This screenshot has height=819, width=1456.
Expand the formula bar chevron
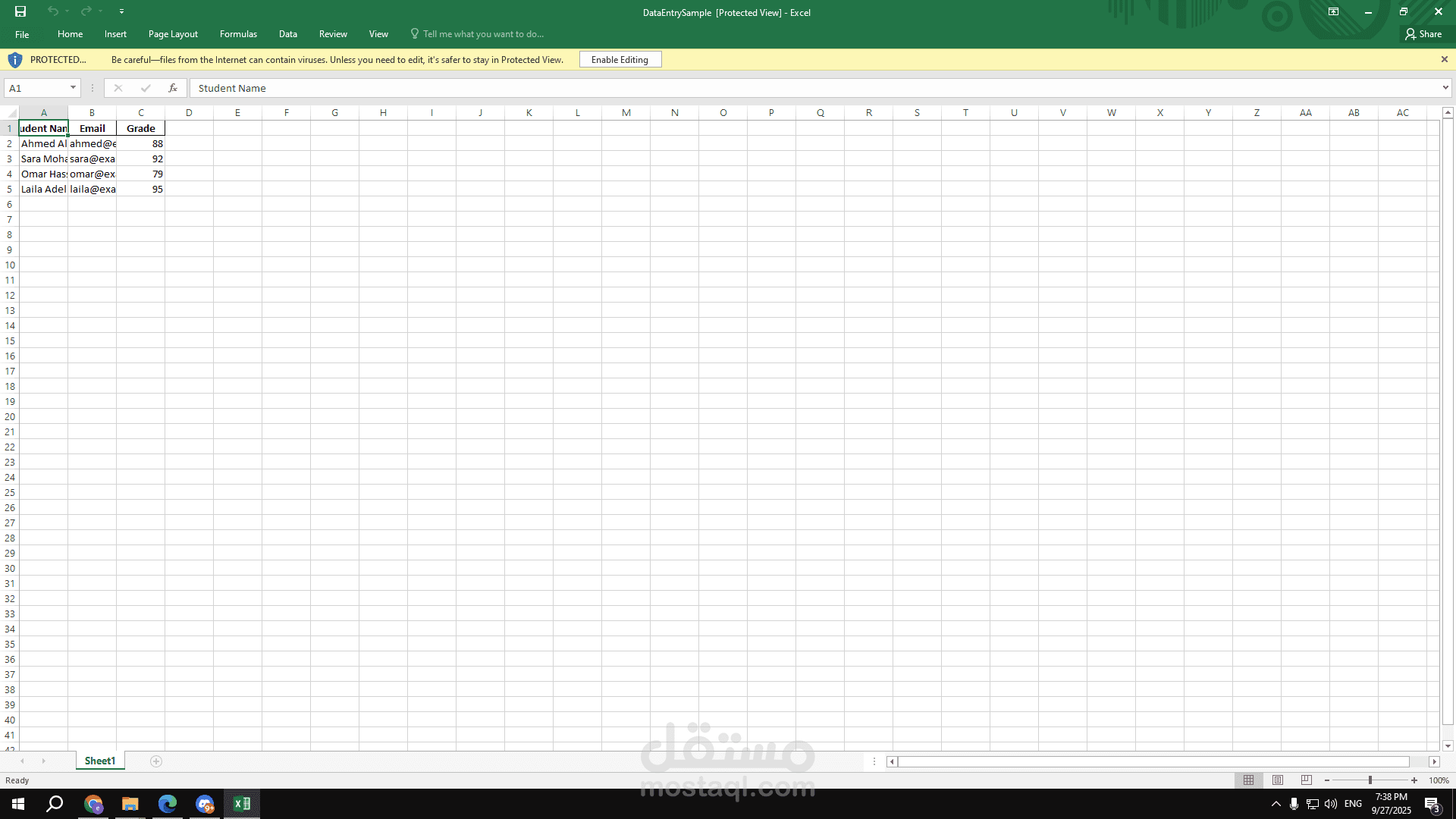pos(1445,88)
